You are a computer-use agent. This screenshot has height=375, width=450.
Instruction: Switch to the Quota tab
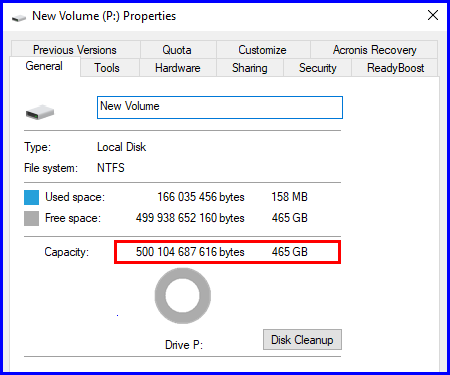click(x=178, y=50)
